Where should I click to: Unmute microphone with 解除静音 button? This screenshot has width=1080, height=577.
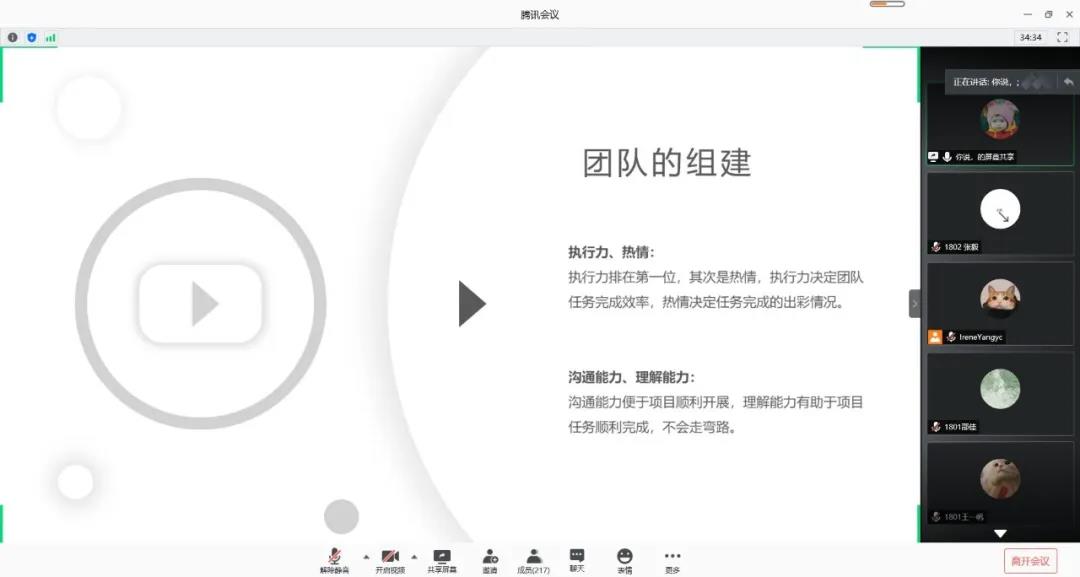(x=335, y=560)
